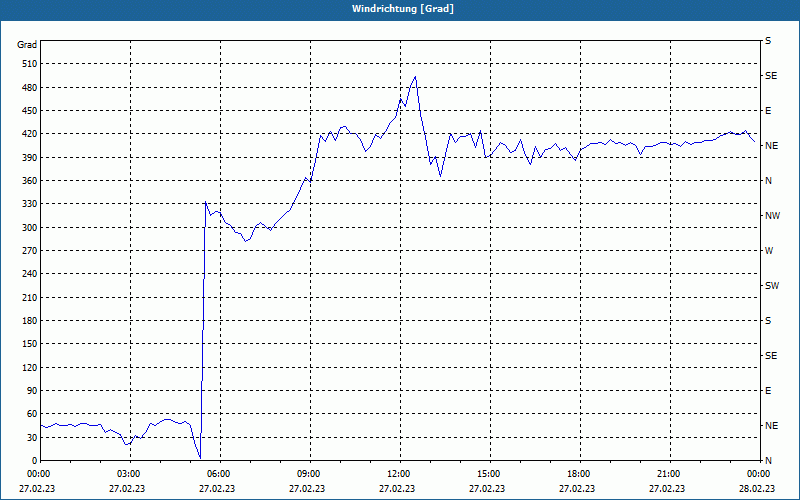Select the 480 y-axis value
This screenshot has width=800, height=500.
click(30, 87)
